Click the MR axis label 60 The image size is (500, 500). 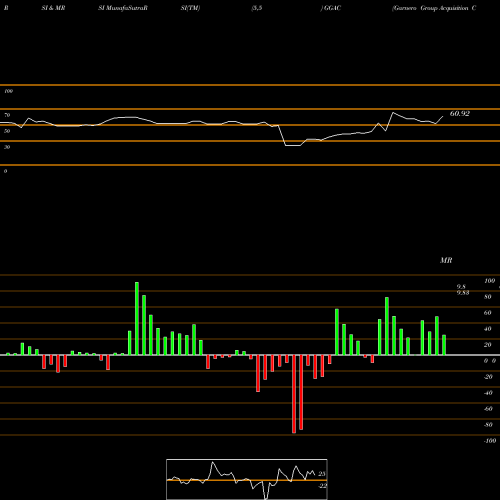[488, 313]
